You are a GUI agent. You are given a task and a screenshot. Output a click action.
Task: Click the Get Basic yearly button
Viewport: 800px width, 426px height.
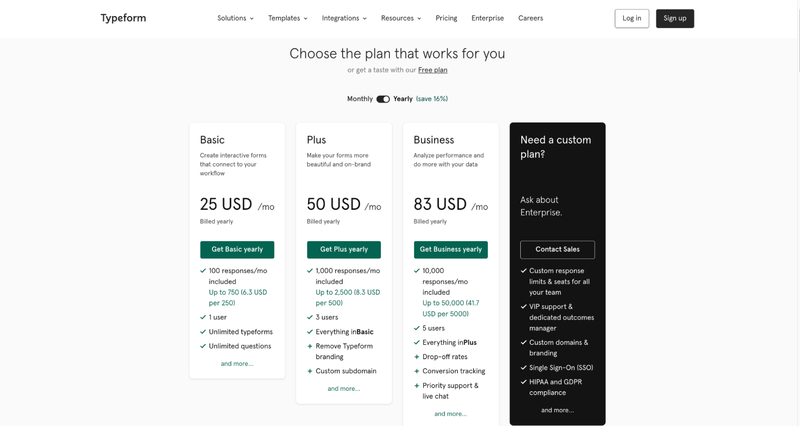[x=237, y=249]
